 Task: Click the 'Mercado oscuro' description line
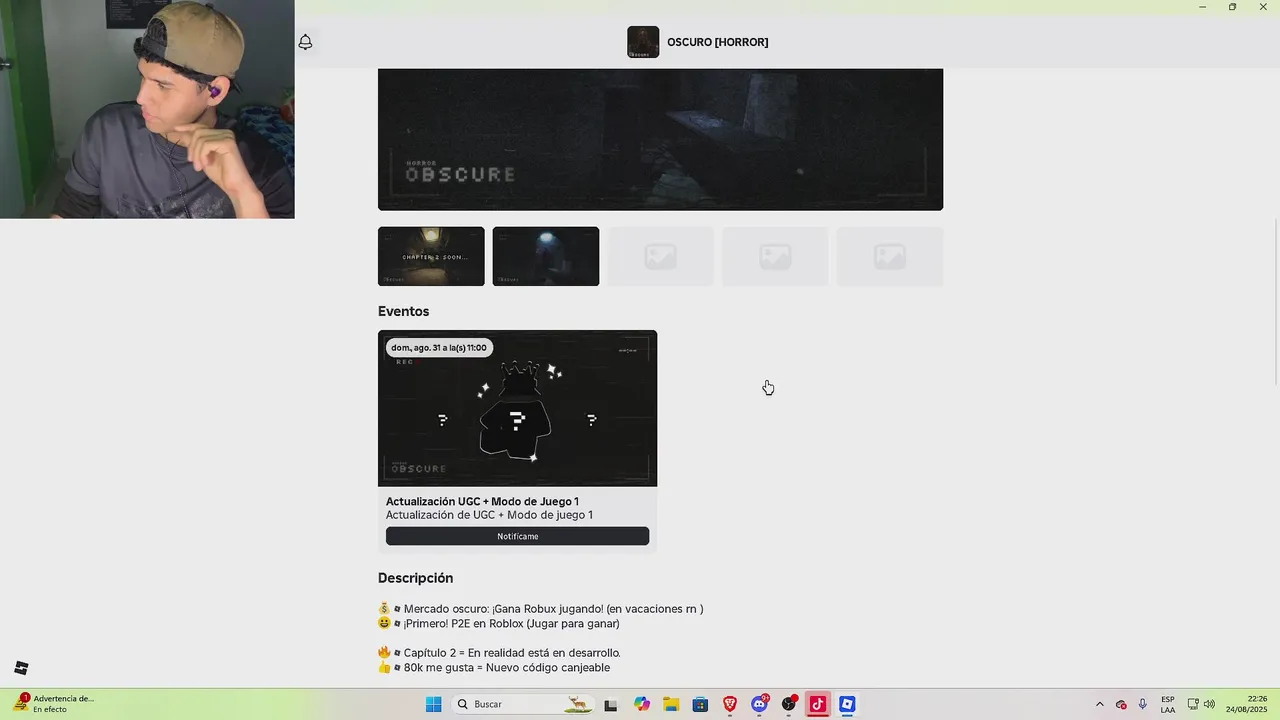(x=541, y=609)
